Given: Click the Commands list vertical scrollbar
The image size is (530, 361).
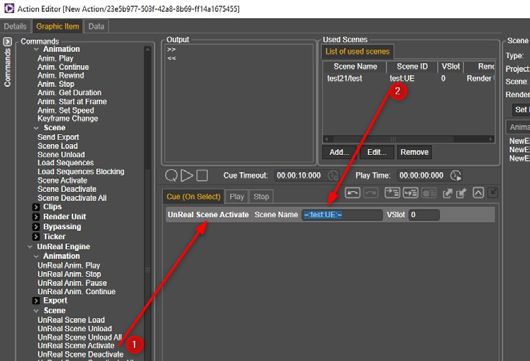Looking at the screenshot, I should tap(147, 203).
